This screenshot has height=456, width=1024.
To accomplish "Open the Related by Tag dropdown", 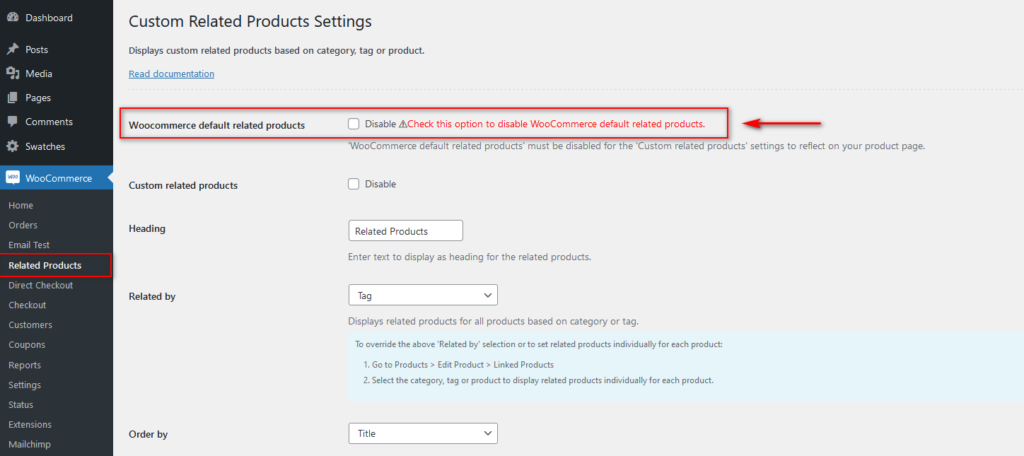I will tap(423, 295).
